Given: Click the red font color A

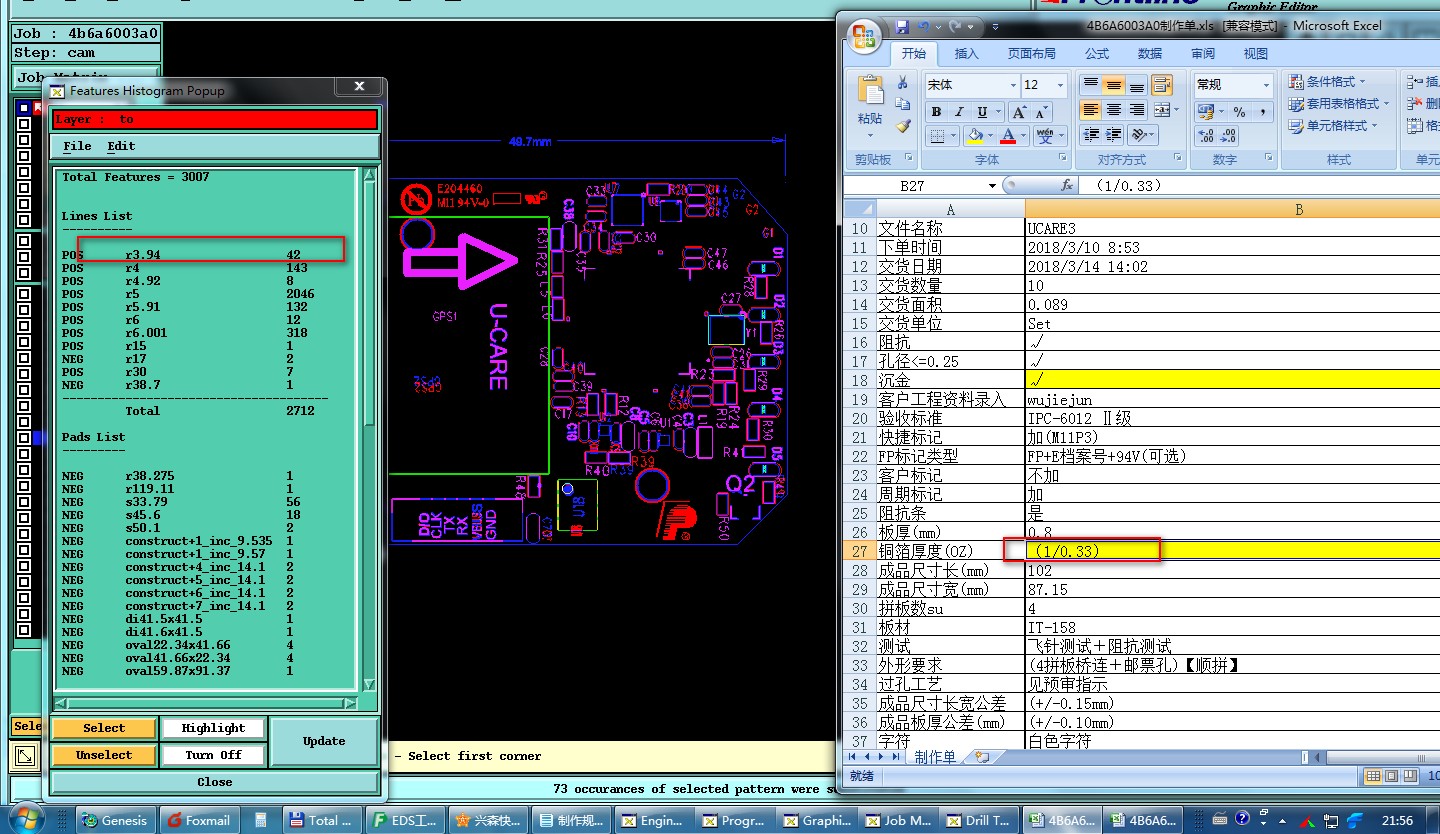Looking at the screenshot, I should coord(1008,135).
